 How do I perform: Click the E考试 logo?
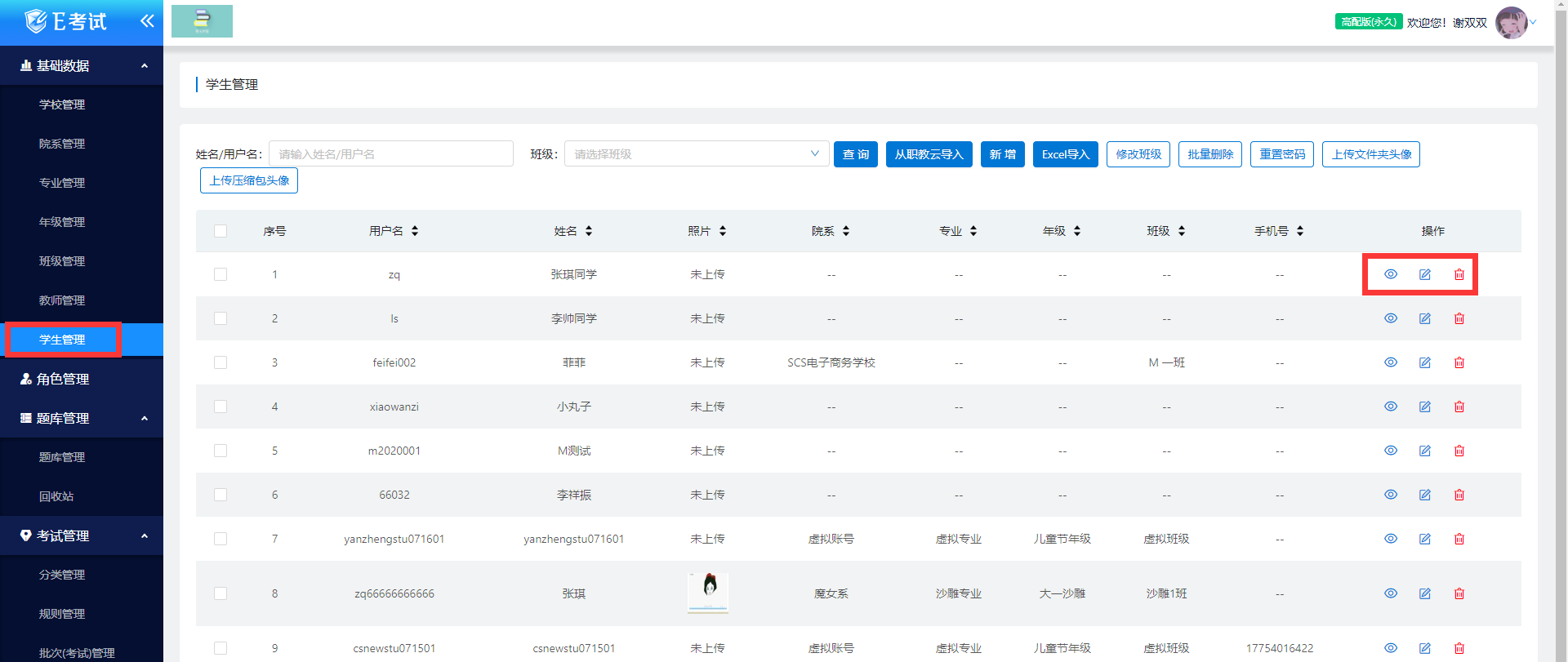(65, 22)
